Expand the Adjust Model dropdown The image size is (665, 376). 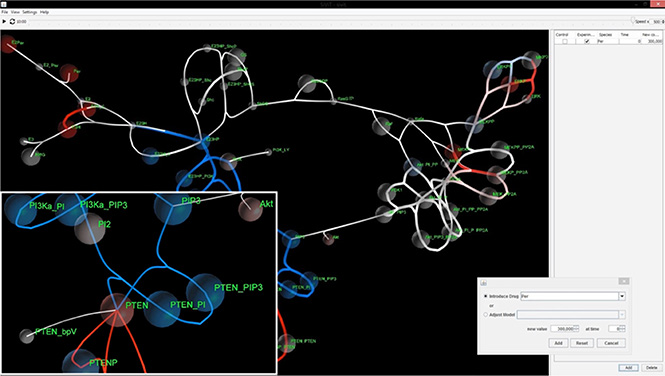click(x=622, y=315)
